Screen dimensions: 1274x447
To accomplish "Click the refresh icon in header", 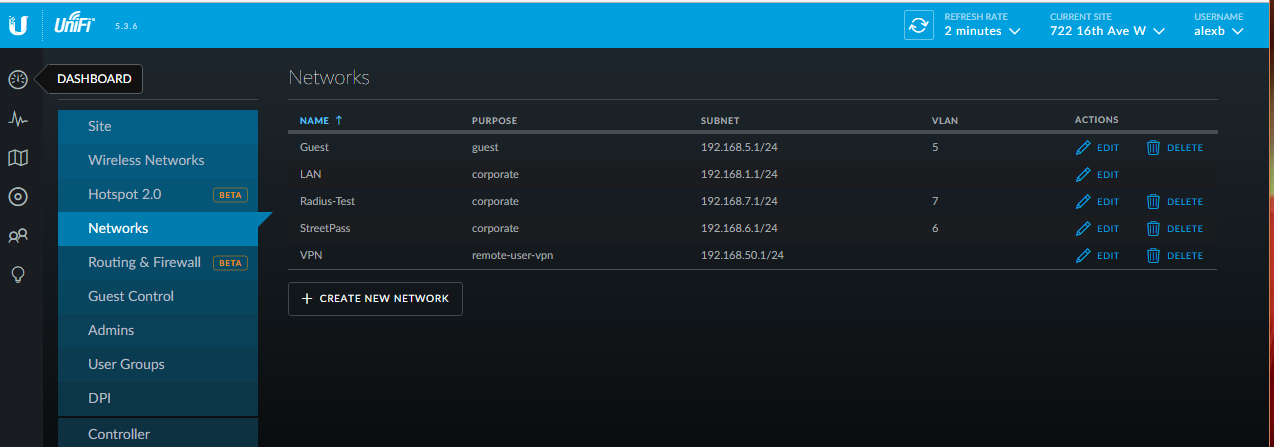I will coord(918,26).
